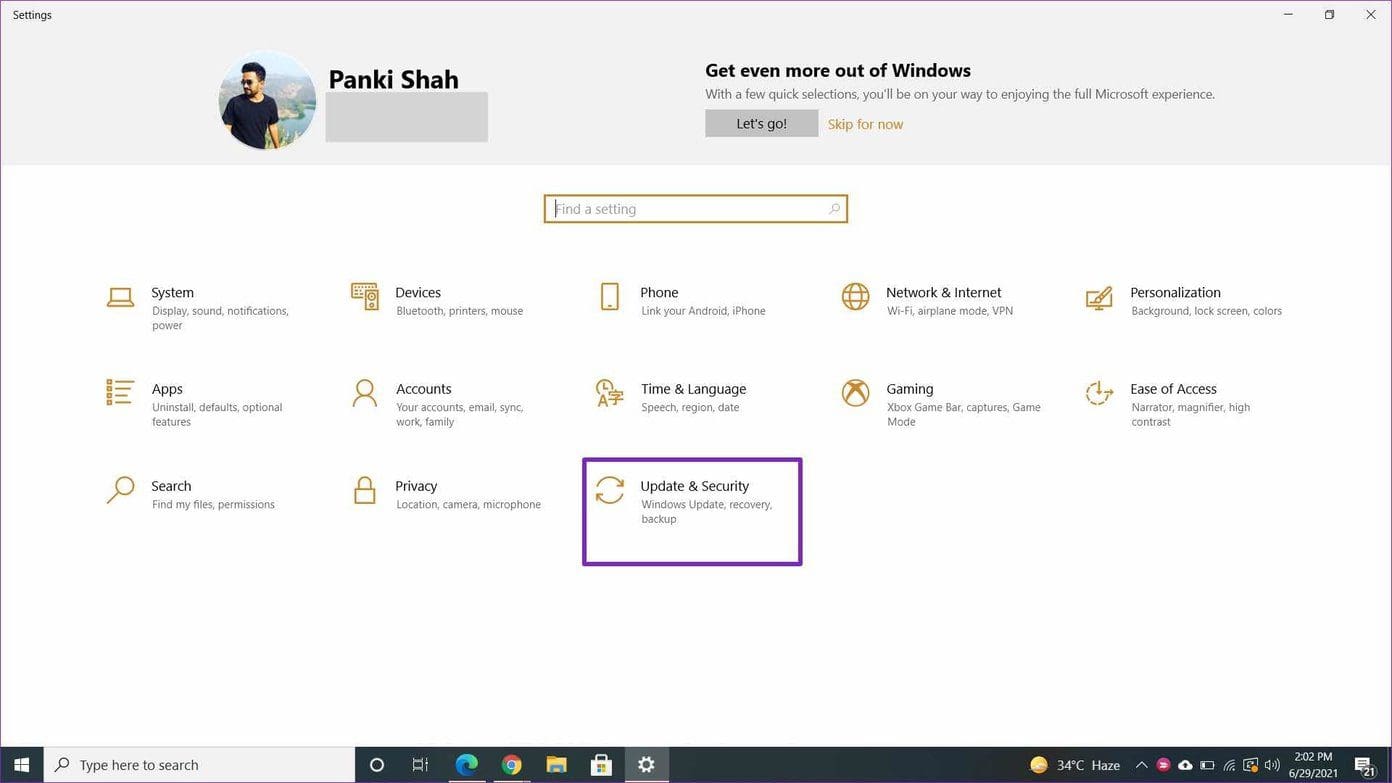This screenshot has height=783, width=1392.
Task: Click the Skip for now link
Action: 865,124
